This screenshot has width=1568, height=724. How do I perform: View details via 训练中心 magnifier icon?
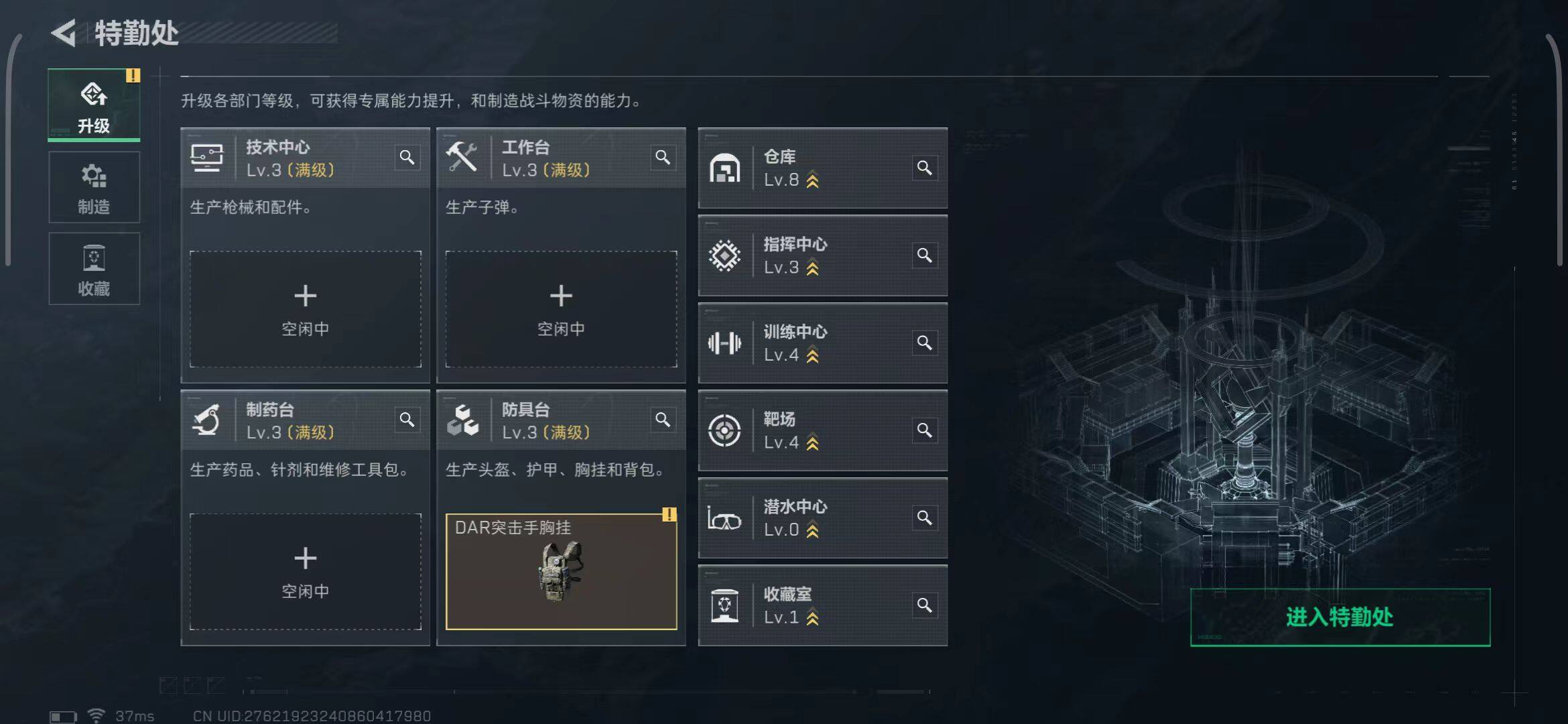(x=925, y=343)
